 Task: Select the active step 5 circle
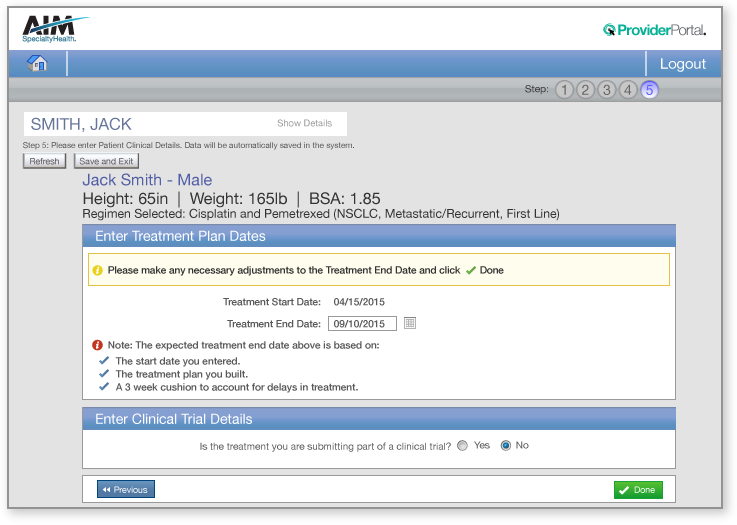(649, 89)
